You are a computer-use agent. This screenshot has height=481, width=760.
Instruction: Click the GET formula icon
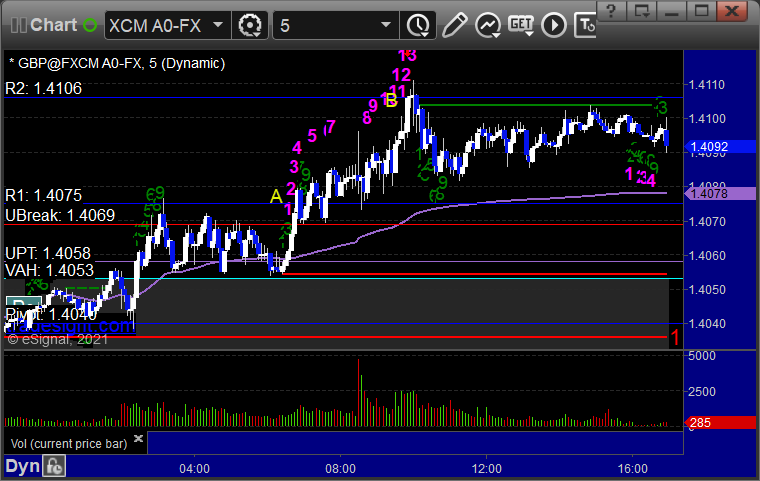coord(521,25)
